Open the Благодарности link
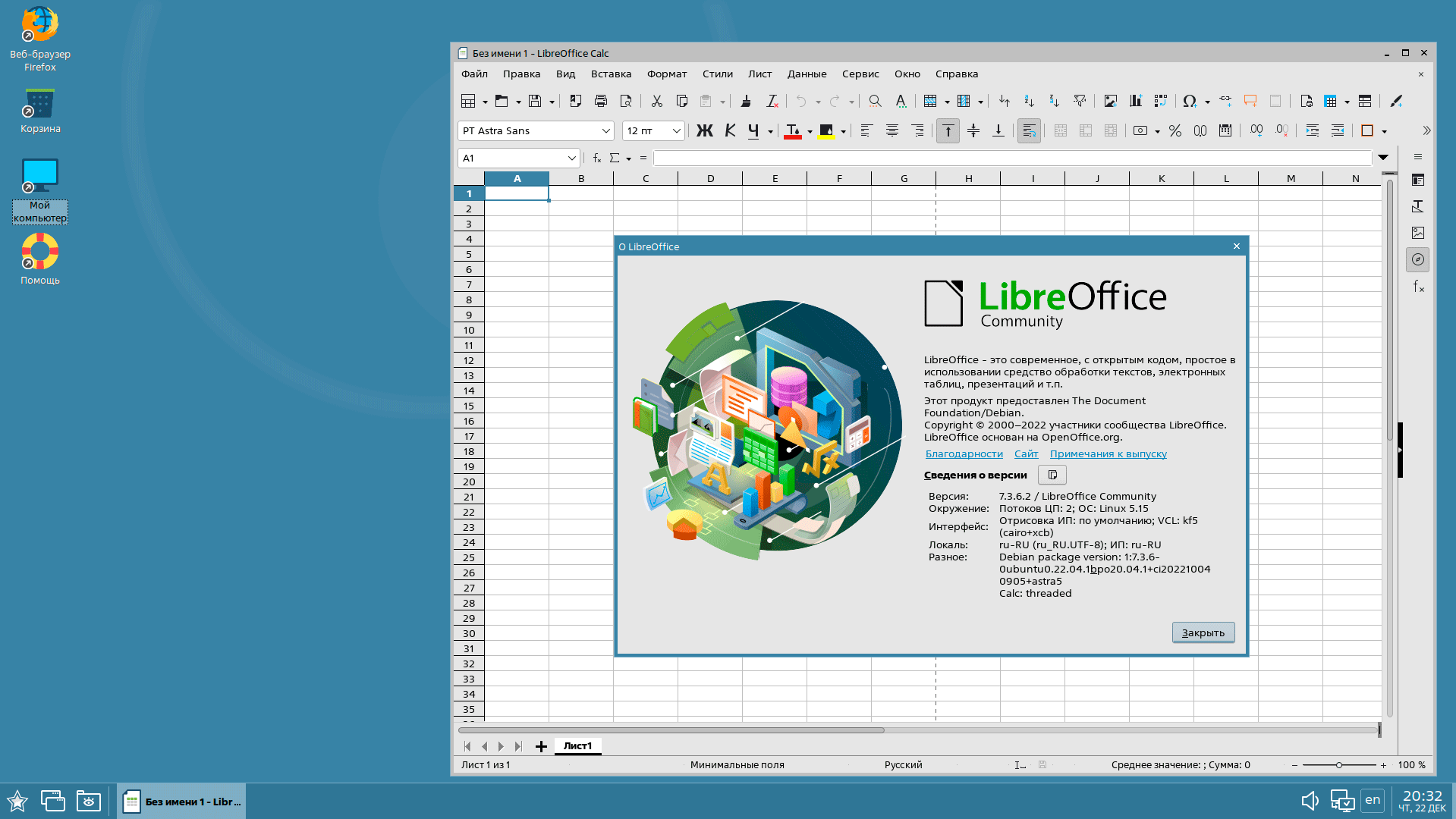This screenshot has width=1456, height=819. pyautogui.click(x=964, y=453)
